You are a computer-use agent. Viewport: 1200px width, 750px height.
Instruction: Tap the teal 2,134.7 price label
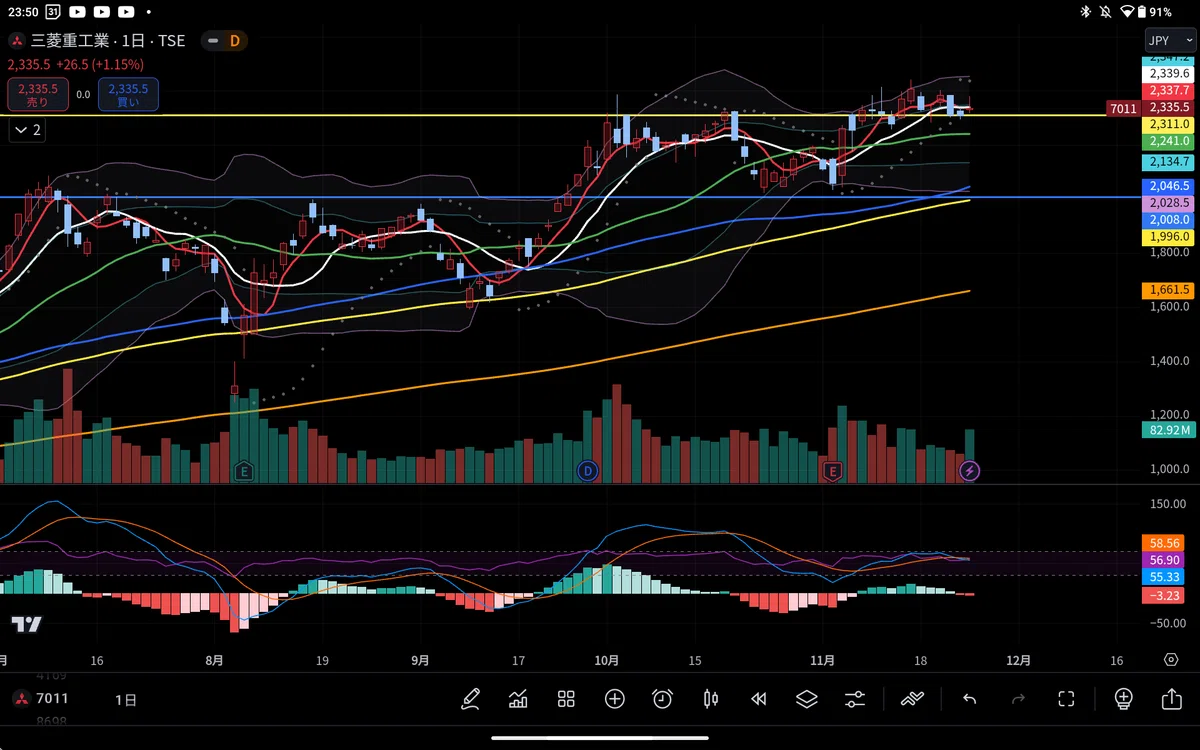(x=1169, y=162)
